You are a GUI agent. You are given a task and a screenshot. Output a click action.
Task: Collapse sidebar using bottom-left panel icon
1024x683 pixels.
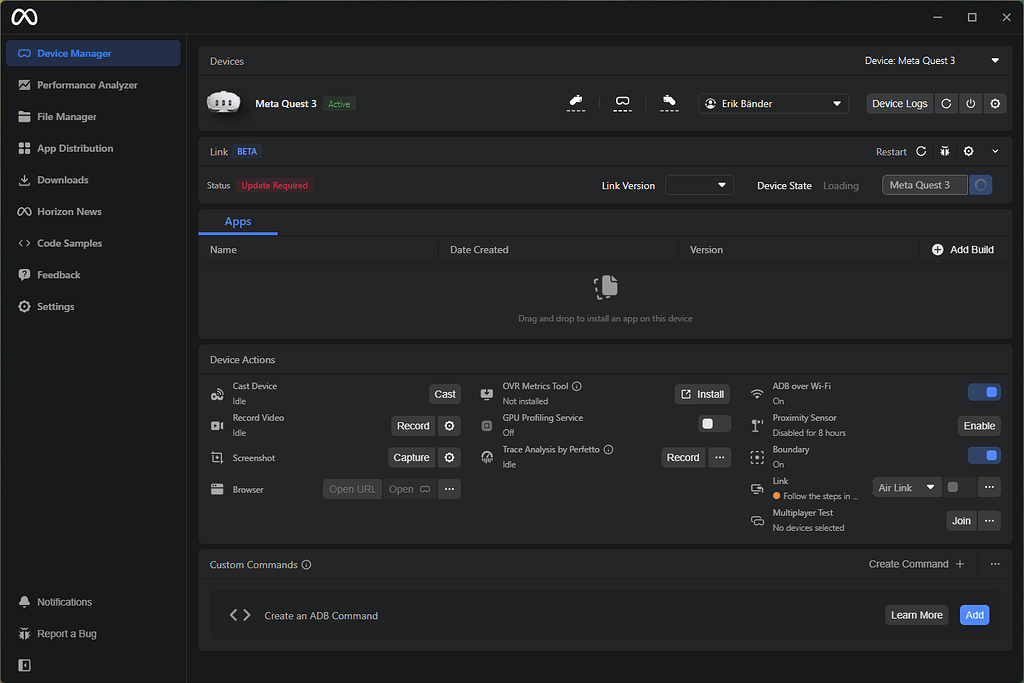pyautogui.click(x=25, y=666)
